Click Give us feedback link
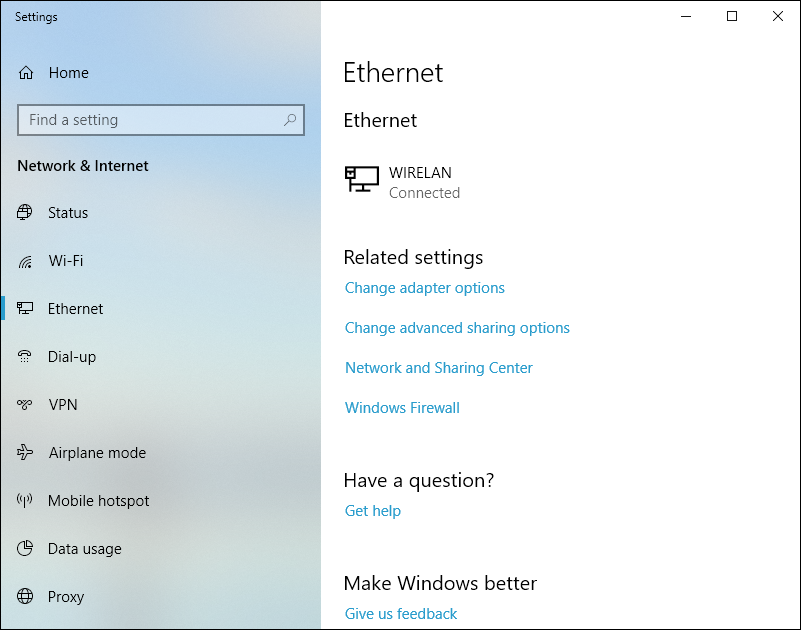This screenshot has width=801, height=630. click(x=400, y=614)
